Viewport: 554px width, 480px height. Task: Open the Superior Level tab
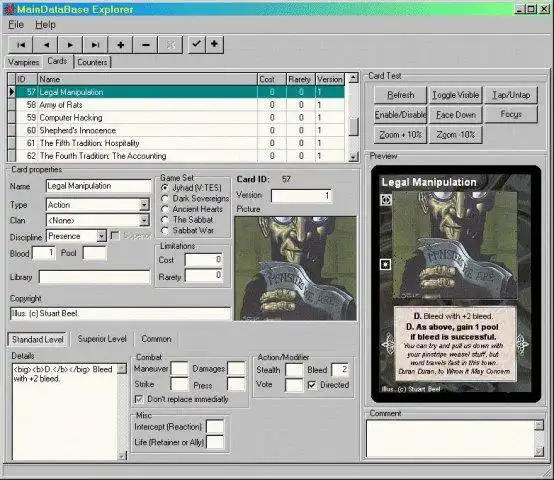pos(102,339)
